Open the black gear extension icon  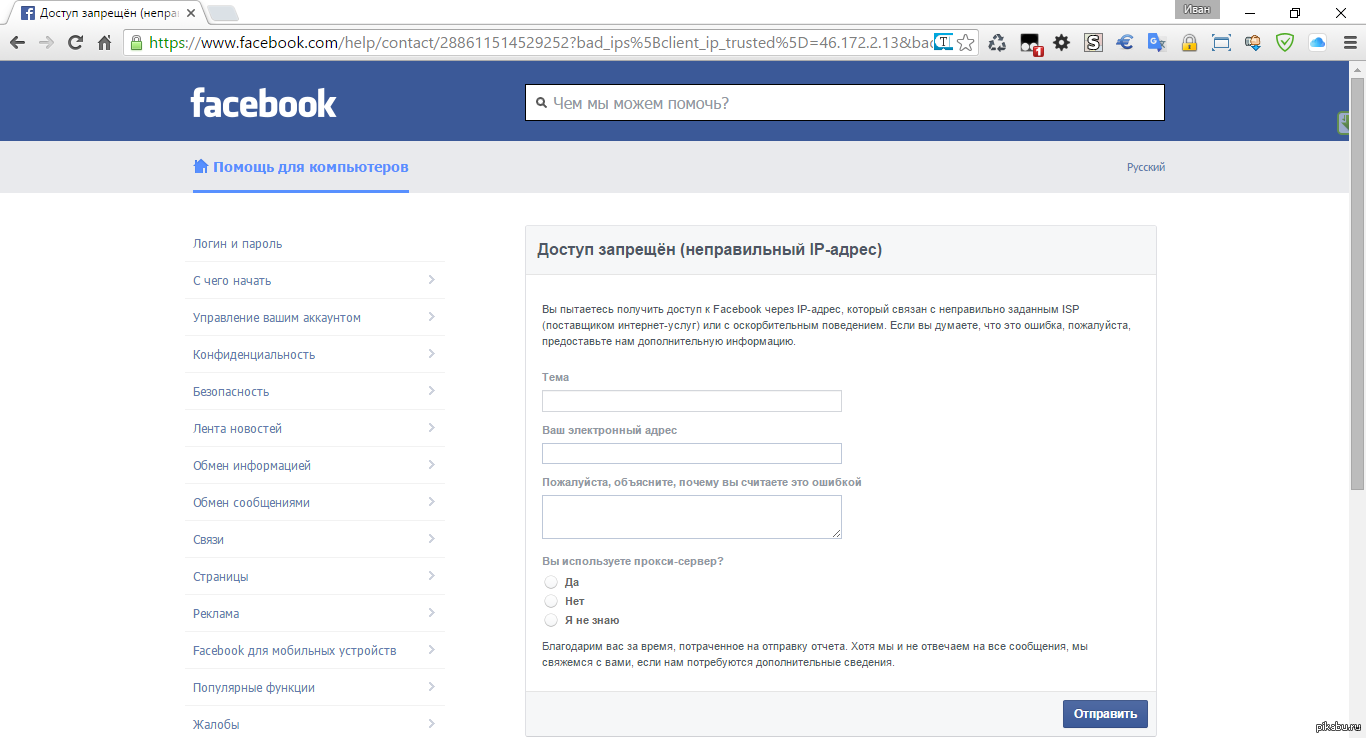pyautogui.click(x=1062, y=43)
